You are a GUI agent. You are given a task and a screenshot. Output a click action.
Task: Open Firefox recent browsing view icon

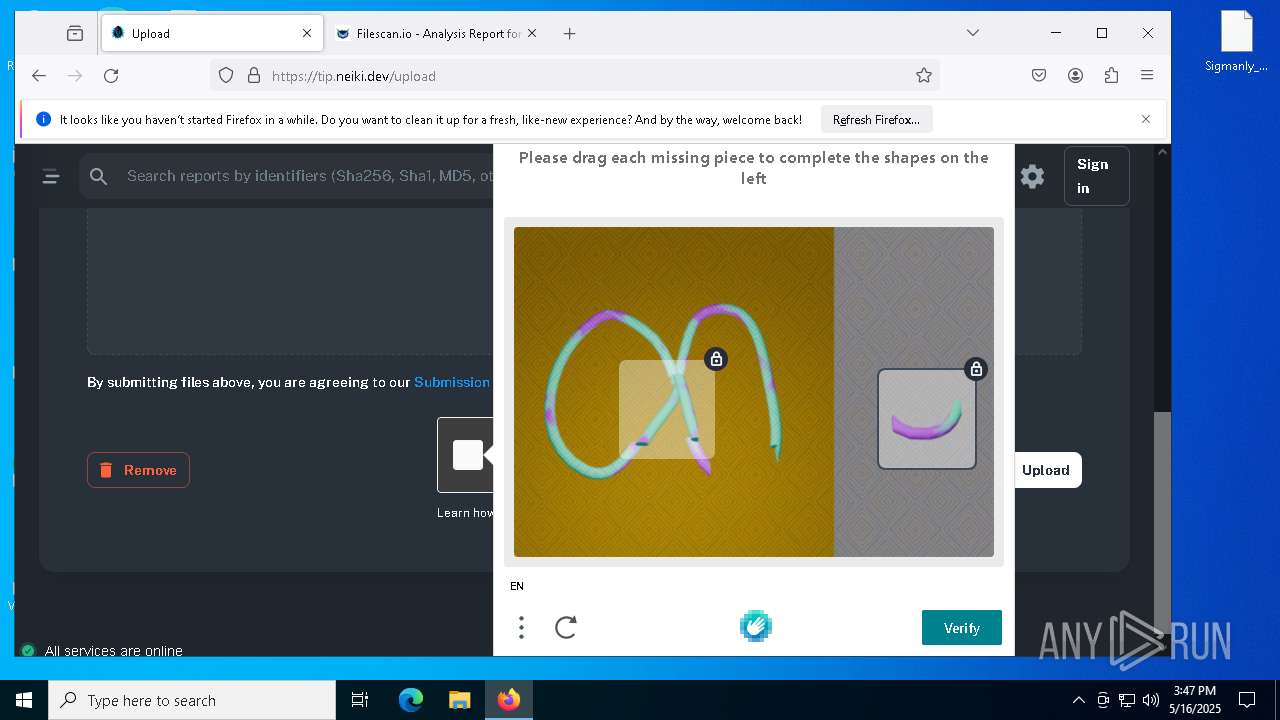(x=75, y=33)
